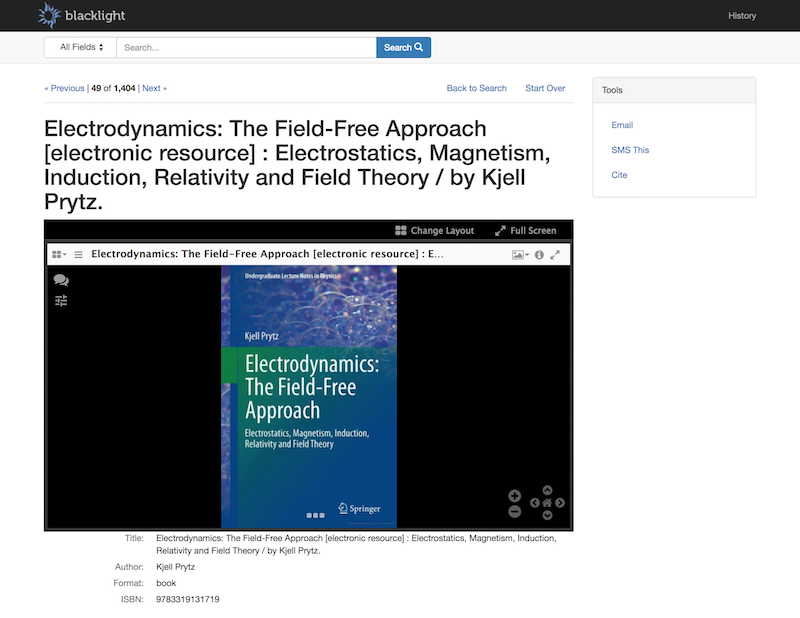Click the Format value book
This screenshot has width=800, height=618.
(x=166, y=583)
